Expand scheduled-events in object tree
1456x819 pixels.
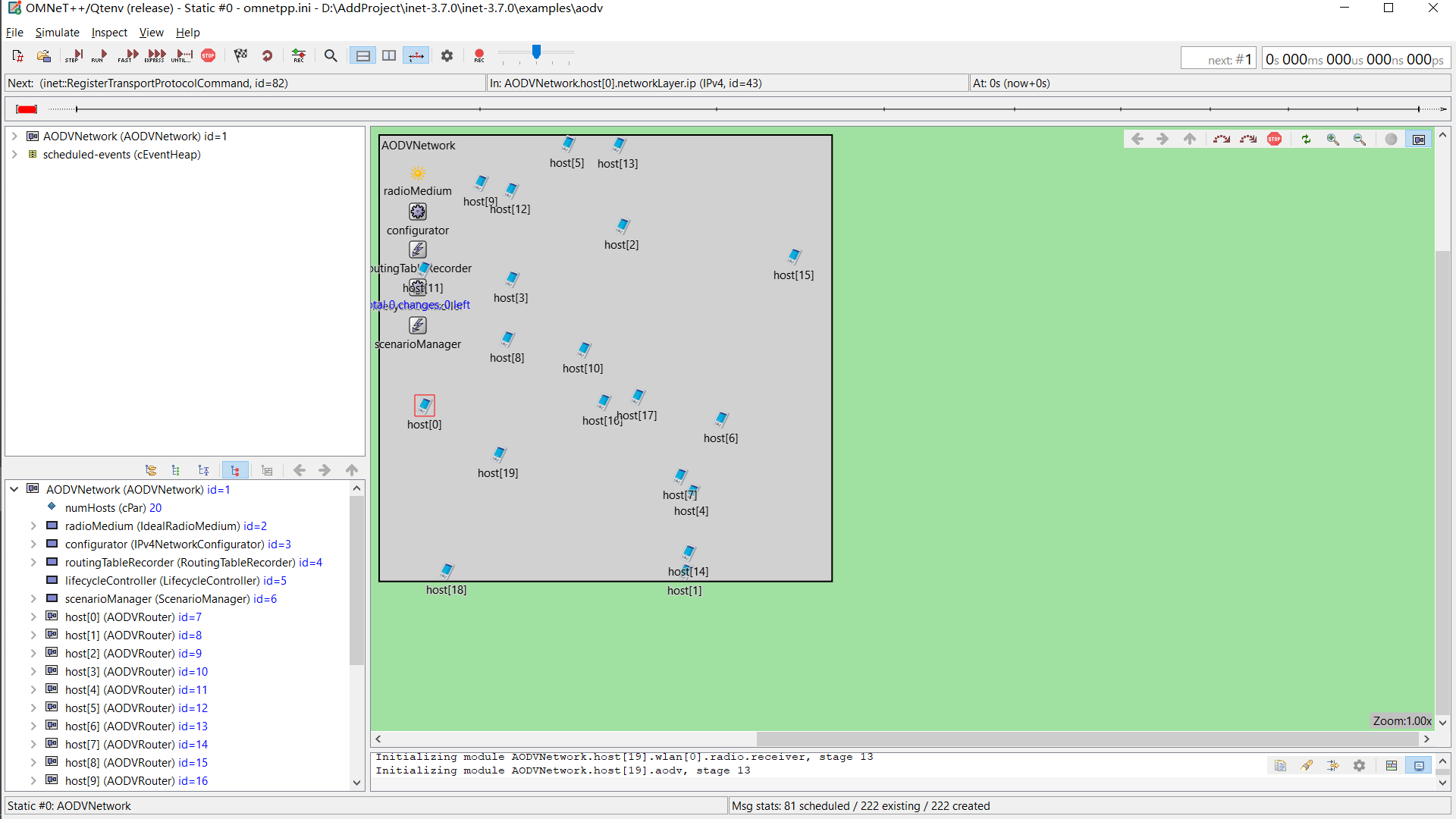(x=14, y=155)
